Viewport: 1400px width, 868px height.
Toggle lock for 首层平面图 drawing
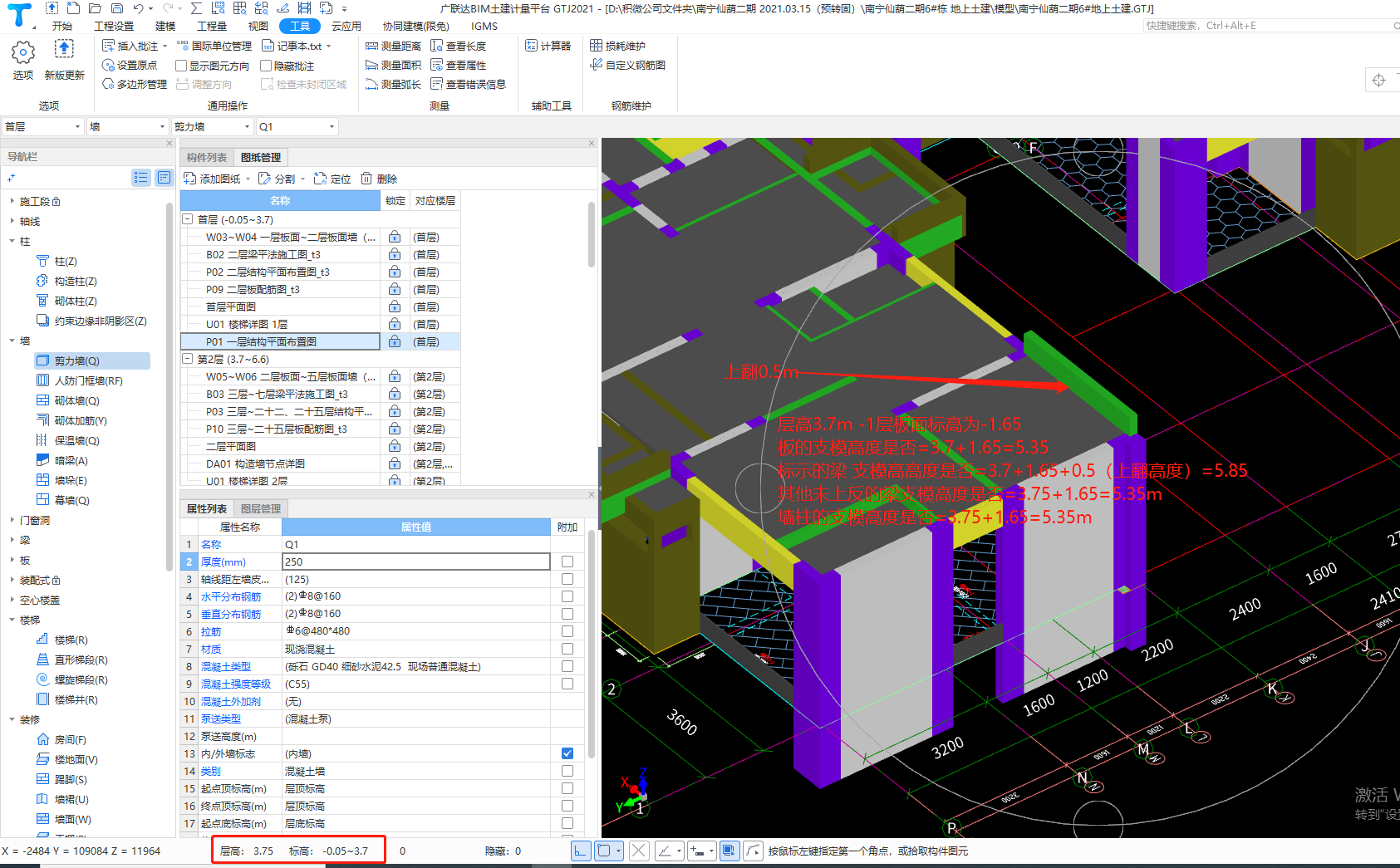395,306
